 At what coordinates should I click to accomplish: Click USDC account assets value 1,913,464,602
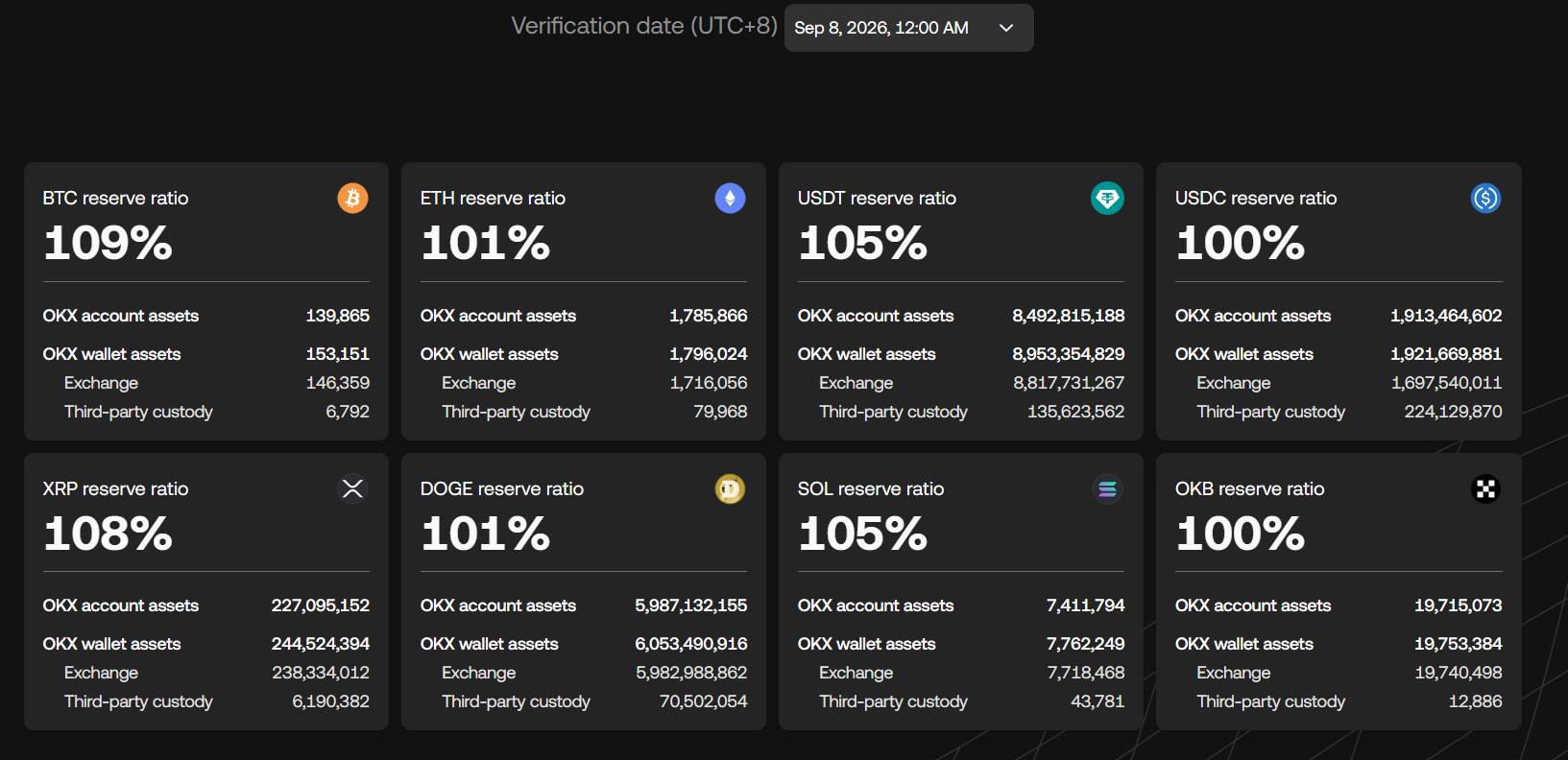point(1446,316)
